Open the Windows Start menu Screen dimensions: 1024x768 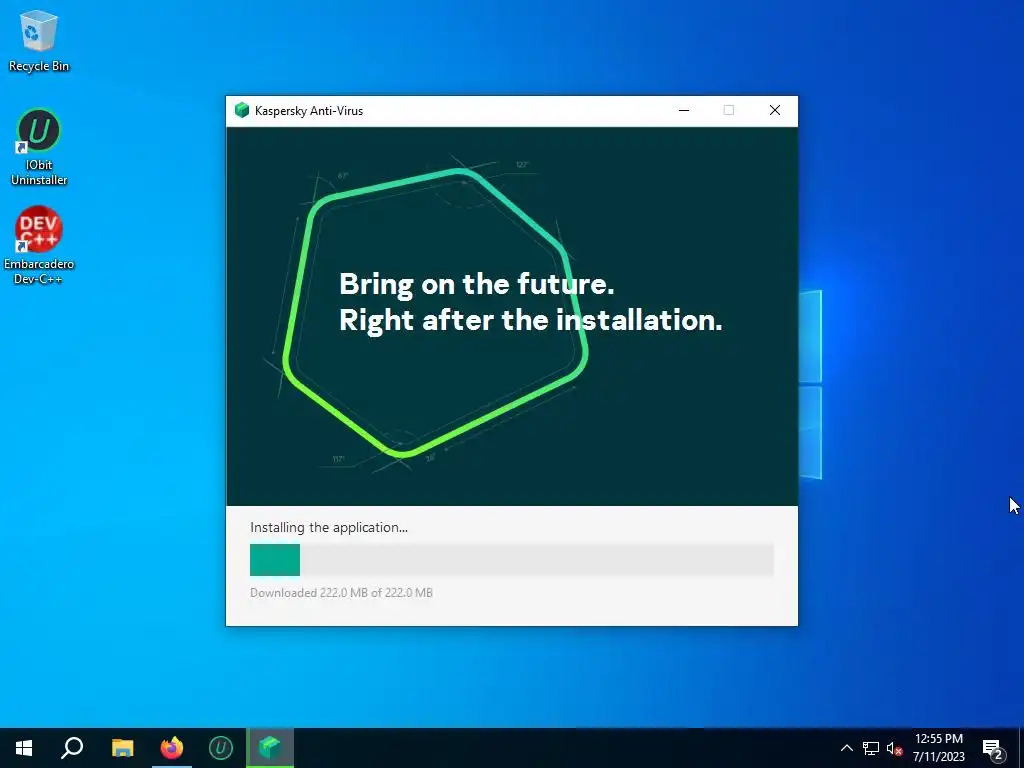24,748
